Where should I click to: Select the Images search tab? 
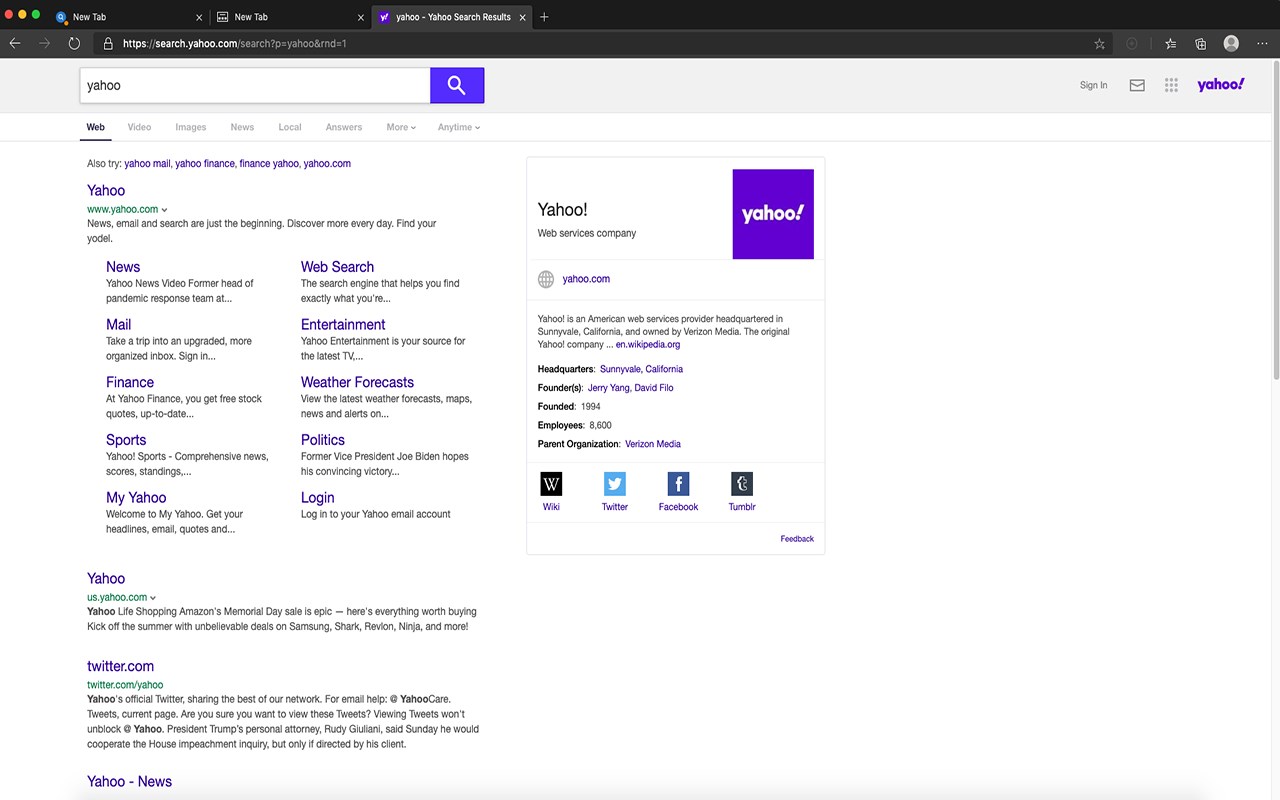click(191, 127)
